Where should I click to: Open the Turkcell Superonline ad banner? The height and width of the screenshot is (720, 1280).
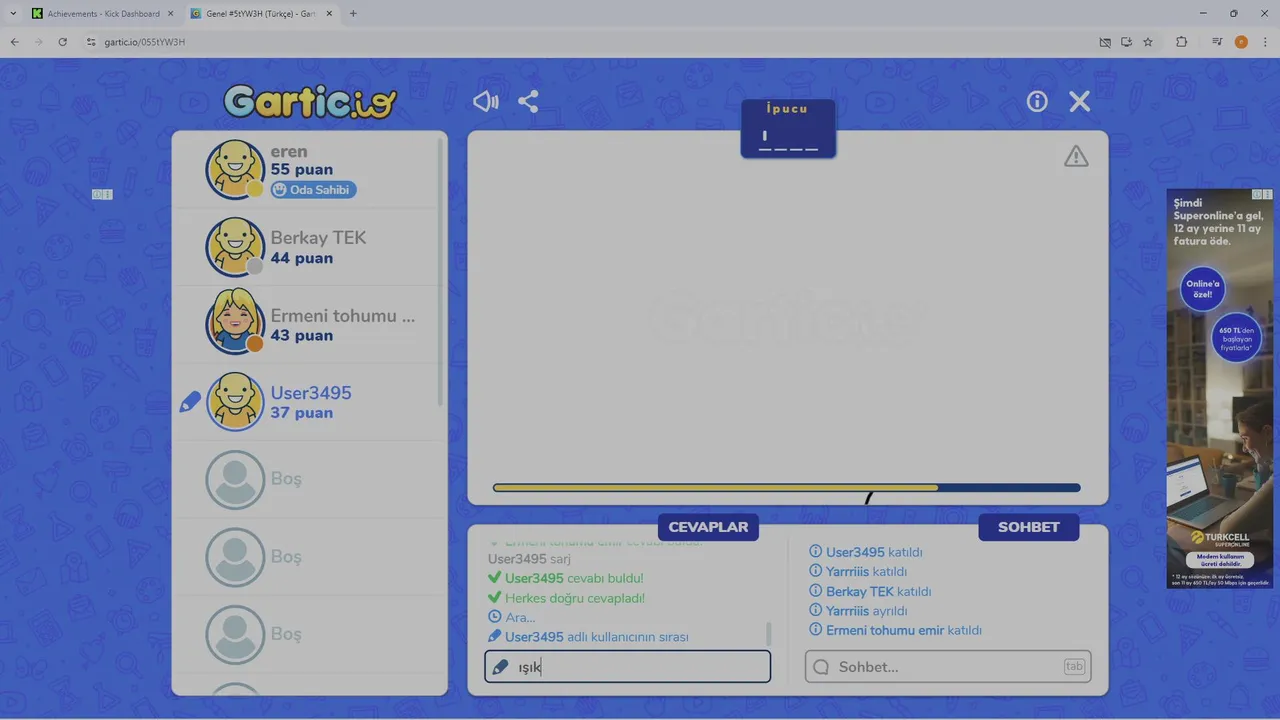tap(1220, 388)
